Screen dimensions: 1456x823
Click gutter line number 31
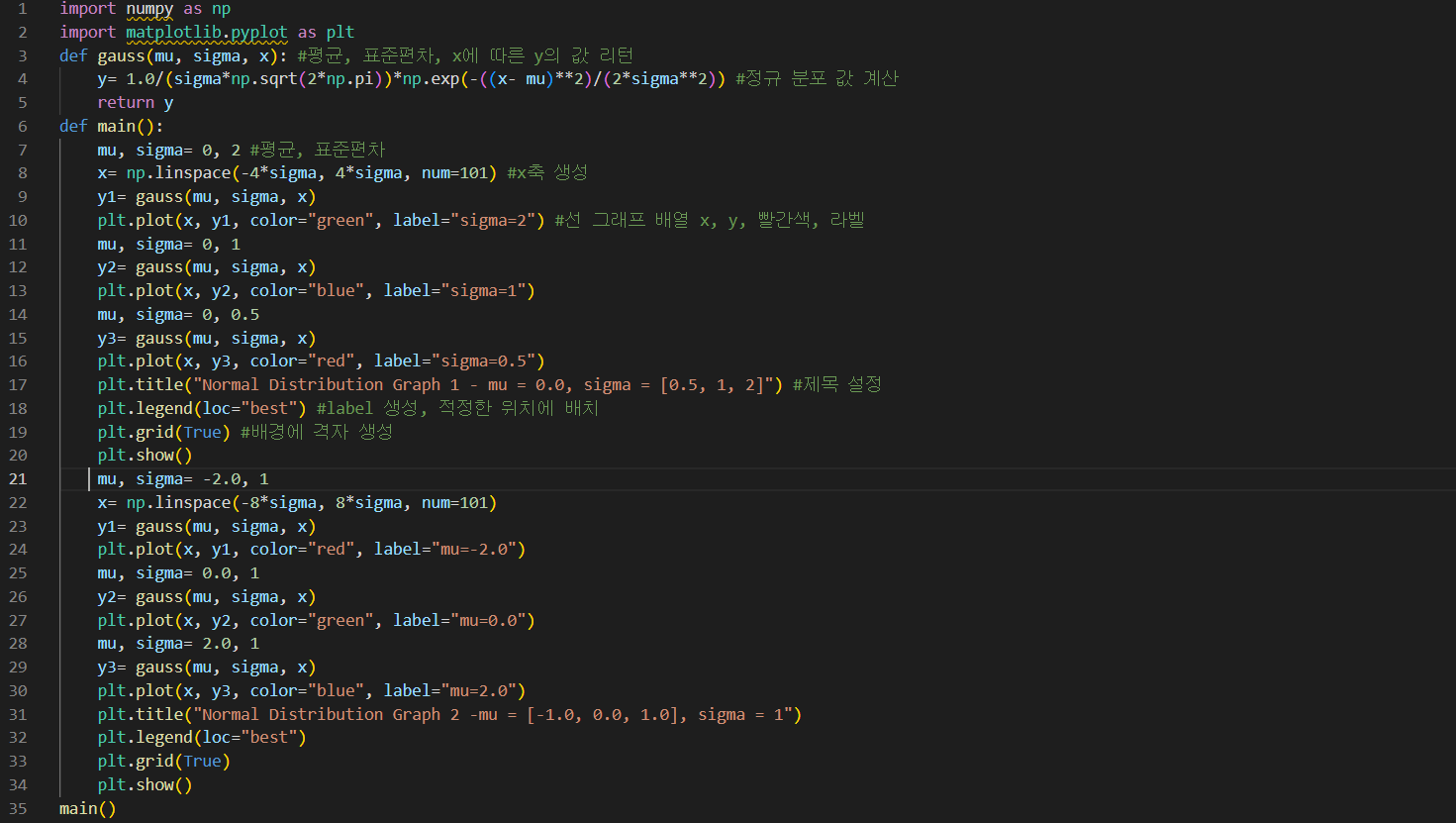pos(19,715)
